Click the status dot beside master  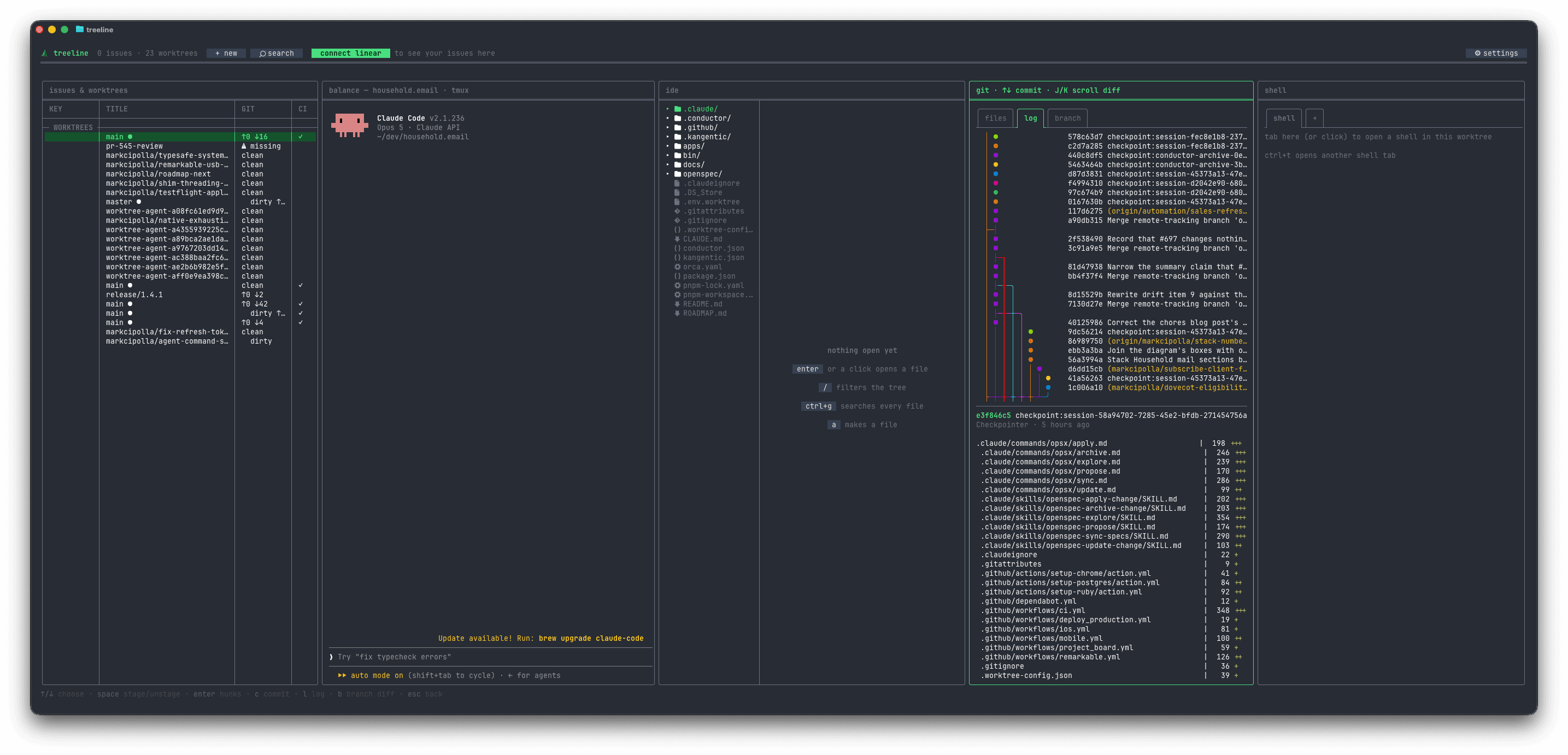point(139,202)
